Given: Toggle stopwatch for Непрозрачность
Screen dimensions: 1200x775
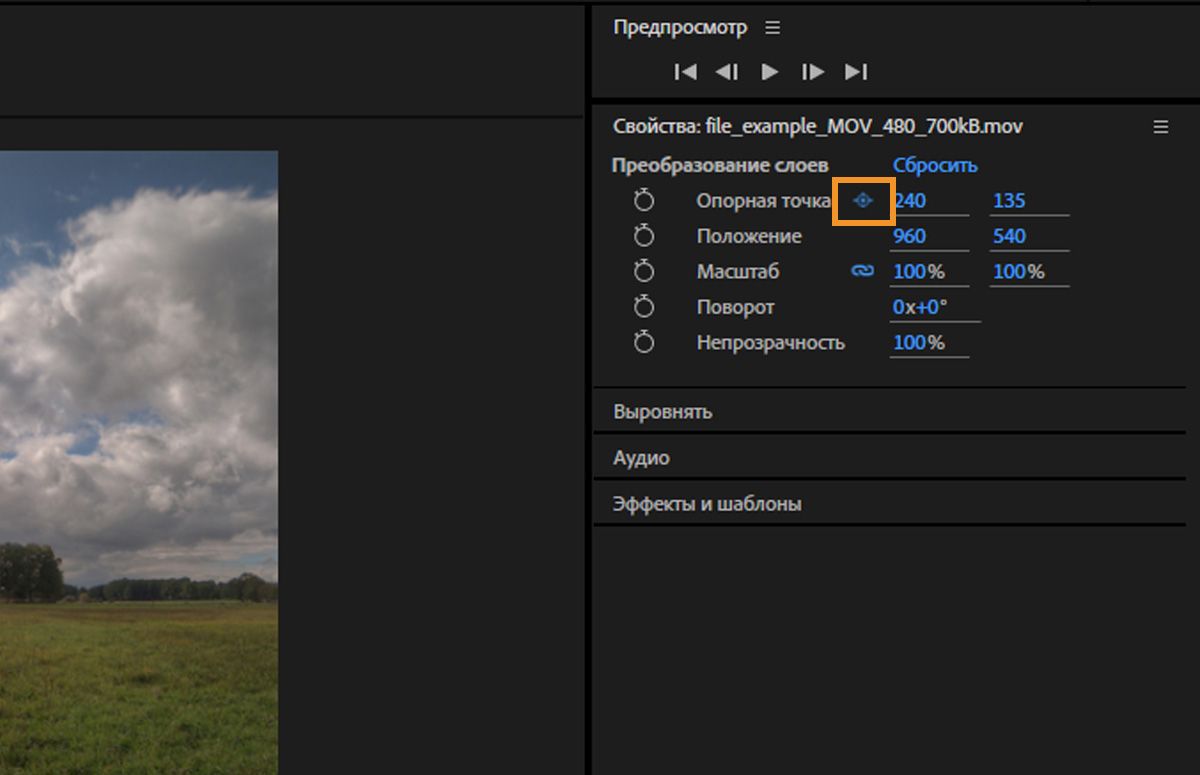Looking at the screenshot, I should 644,342.
